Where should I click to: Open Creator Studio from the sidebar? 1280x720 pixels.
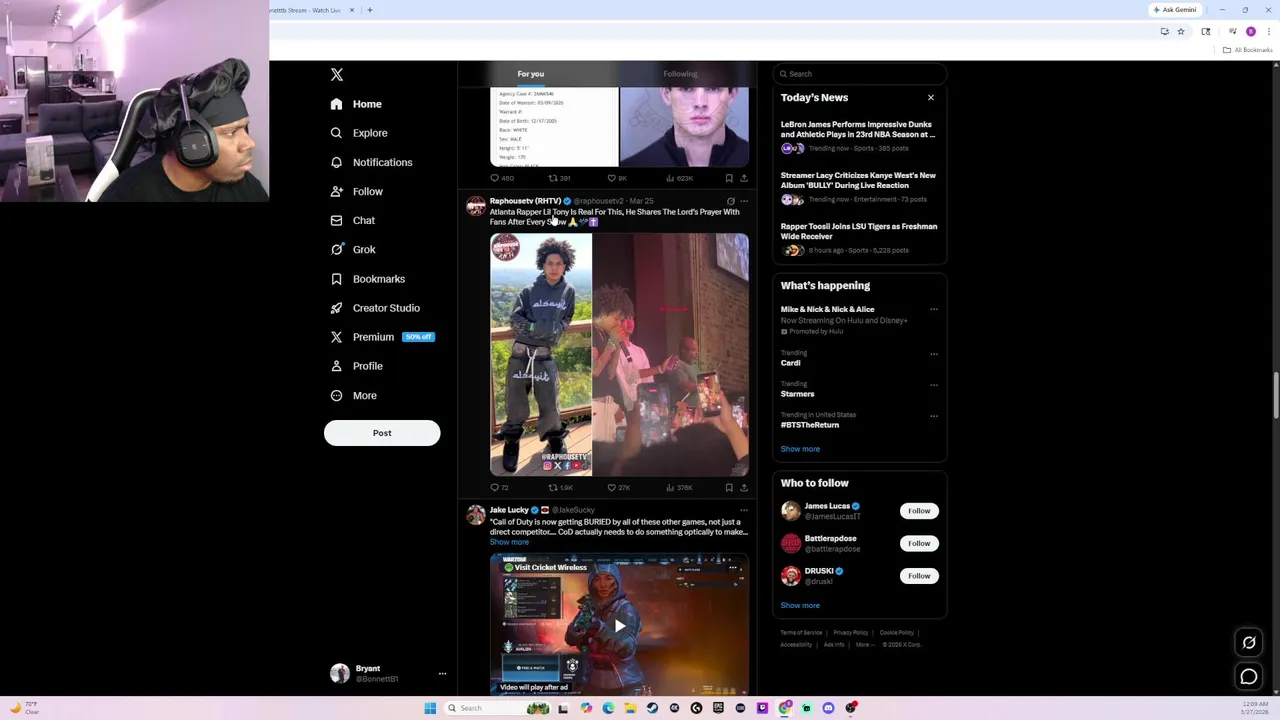374,308
